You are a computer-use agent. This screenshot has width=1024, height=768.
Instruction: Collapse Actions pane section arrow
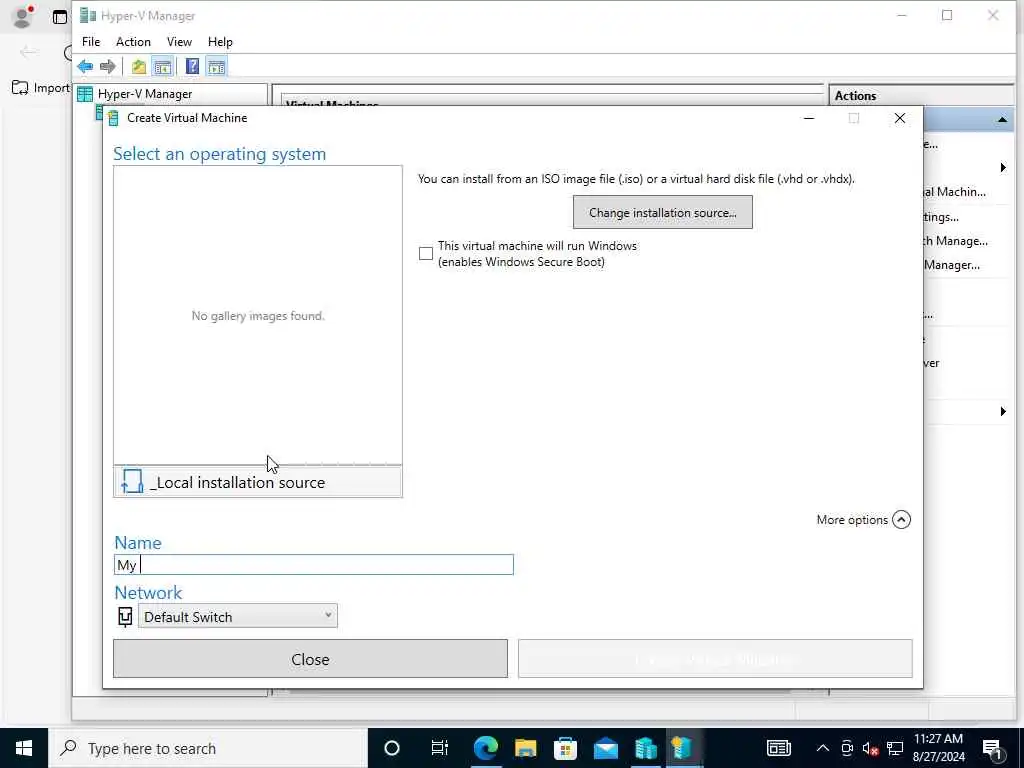click(x=1002, y=120)
